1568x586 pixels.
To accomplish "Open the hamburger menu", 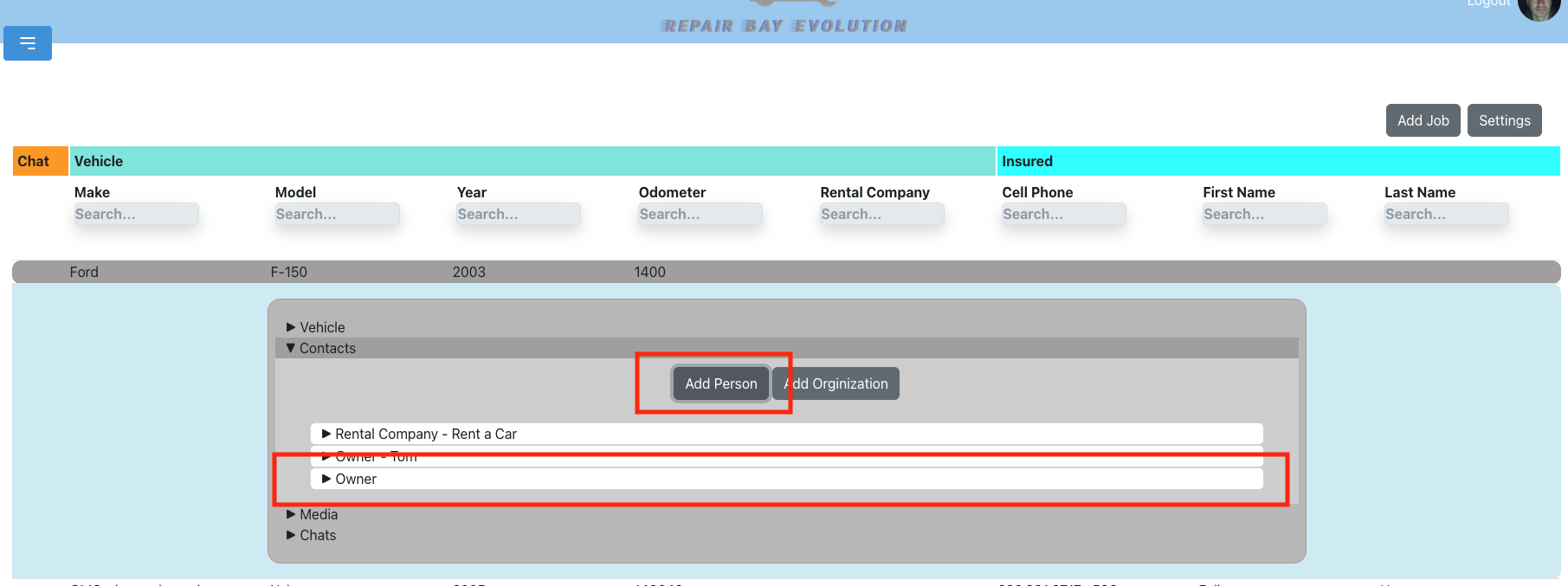I will point(28,43).
